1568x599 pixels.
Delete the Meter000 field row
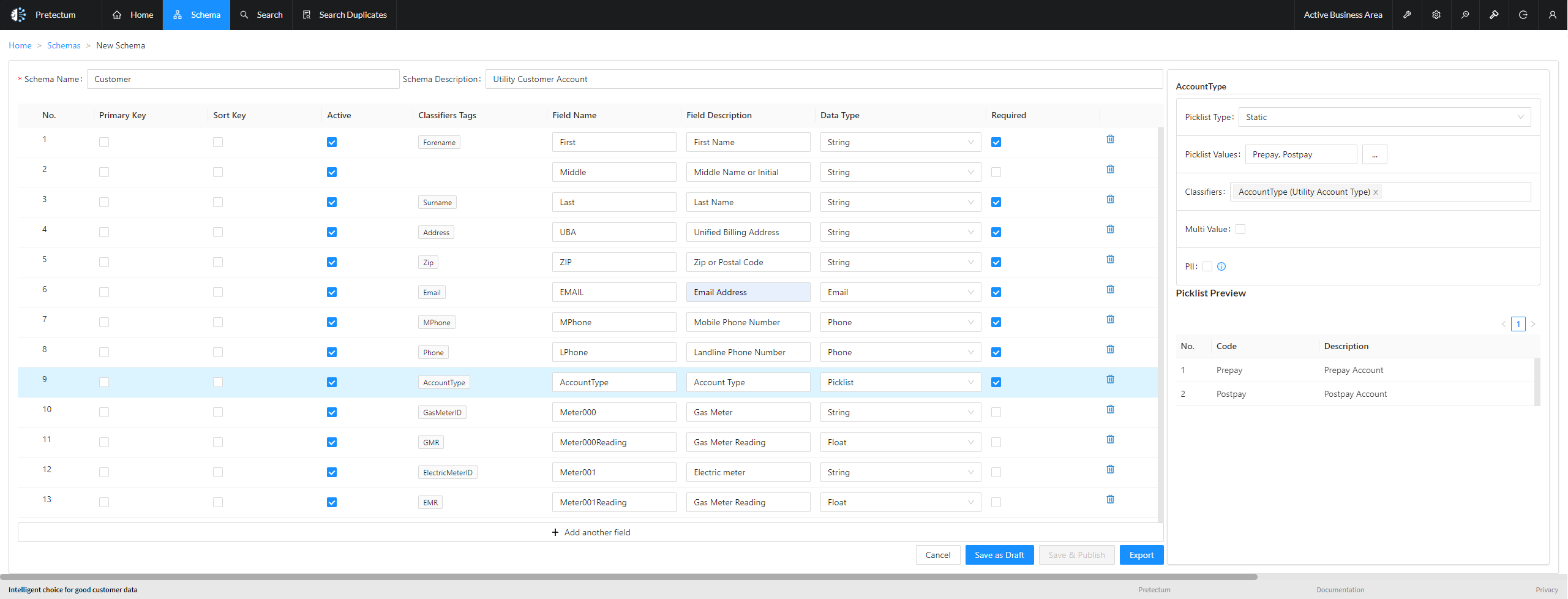(x=1110, y=409)
